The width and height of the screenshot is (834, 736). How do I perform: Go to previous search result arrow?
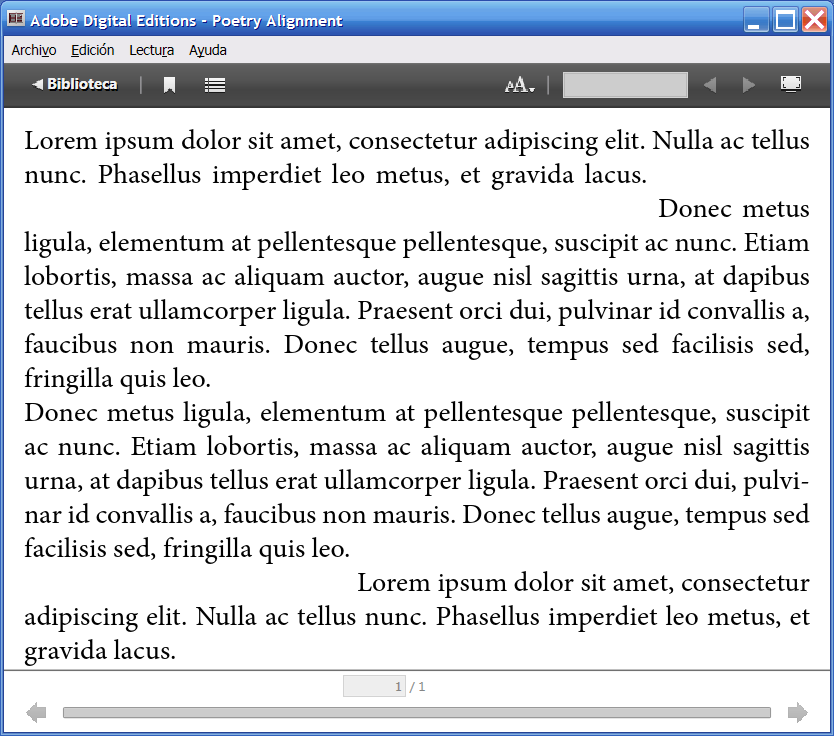click(x=710, y=85)
